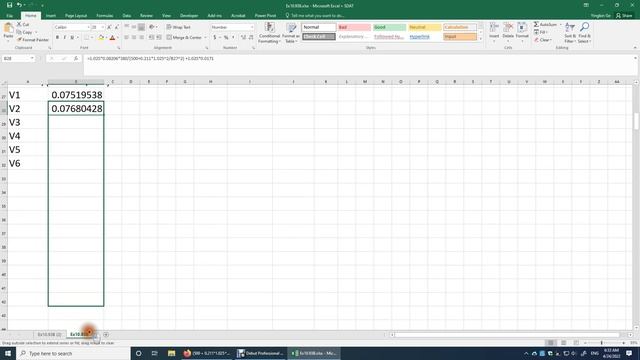Collapse the ribbon with the arrow

pyautogui.click(x=635, y=48)
